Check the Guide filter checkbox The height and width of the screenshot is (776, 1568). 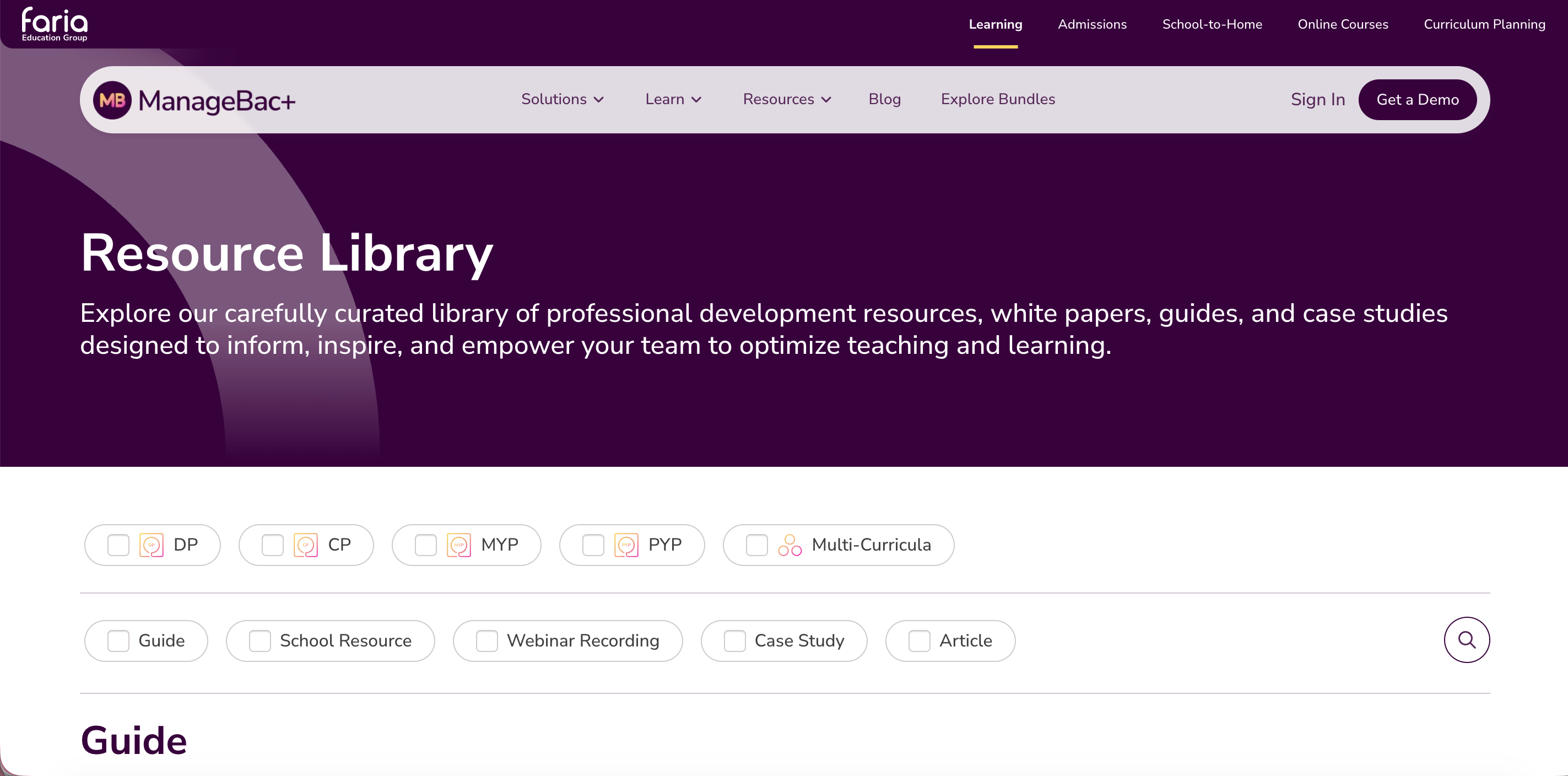click(118, 641)
